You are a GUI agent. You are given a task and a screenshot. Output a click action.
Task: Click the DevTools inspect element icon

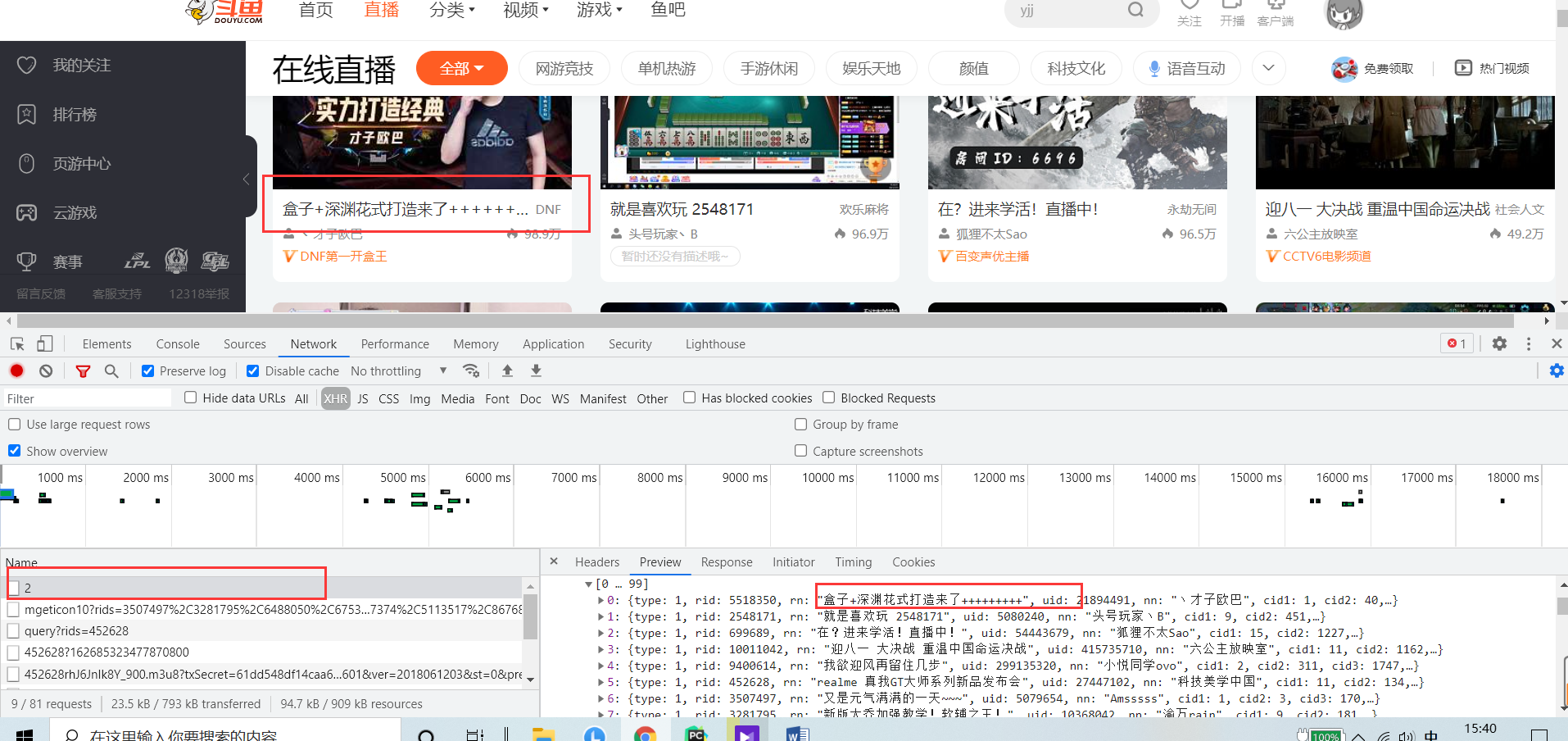pos(17,344)
